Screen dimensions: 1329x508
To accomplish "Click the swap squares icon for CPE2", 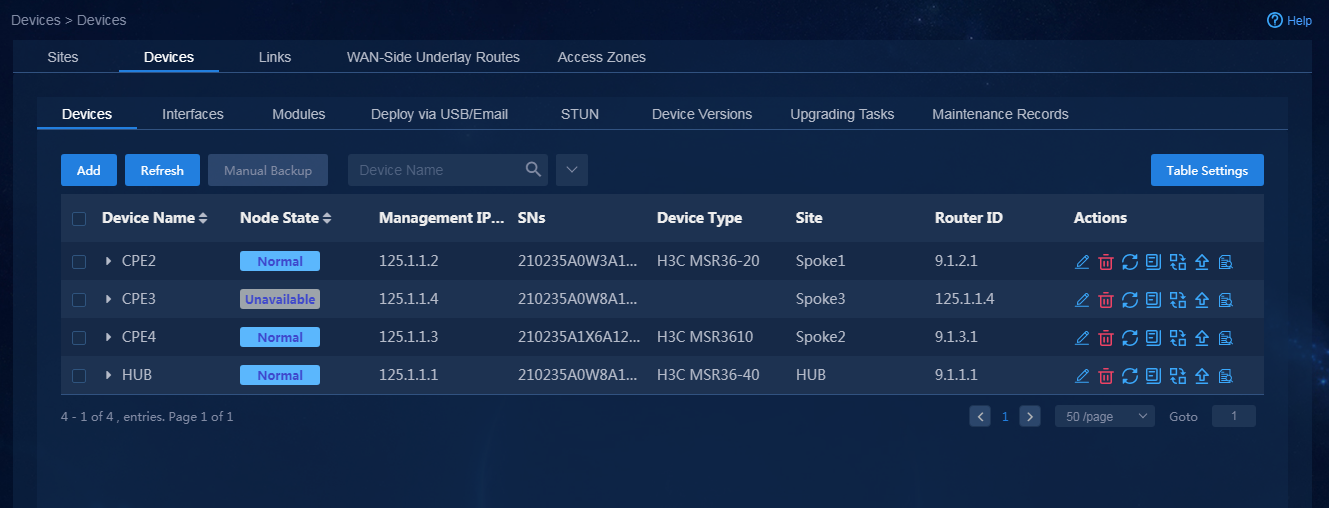I will point(1177,262).
